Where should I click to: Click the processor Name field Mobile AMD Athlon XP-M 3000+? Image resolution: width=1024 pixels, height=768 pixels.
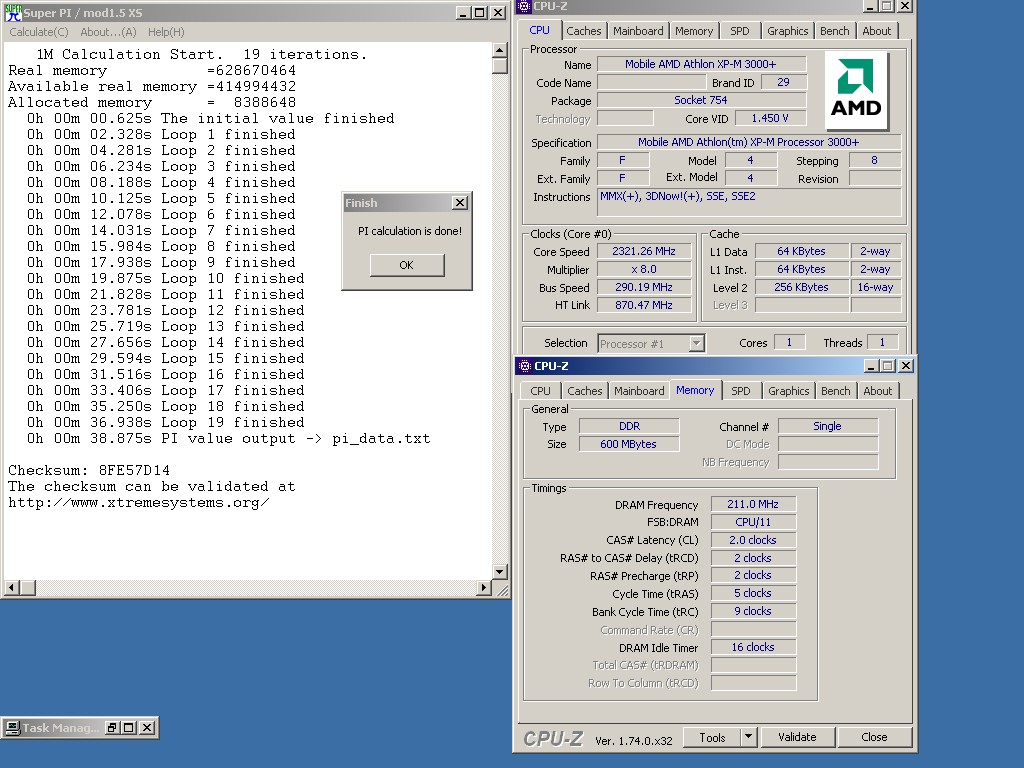(x=701, y=64)
